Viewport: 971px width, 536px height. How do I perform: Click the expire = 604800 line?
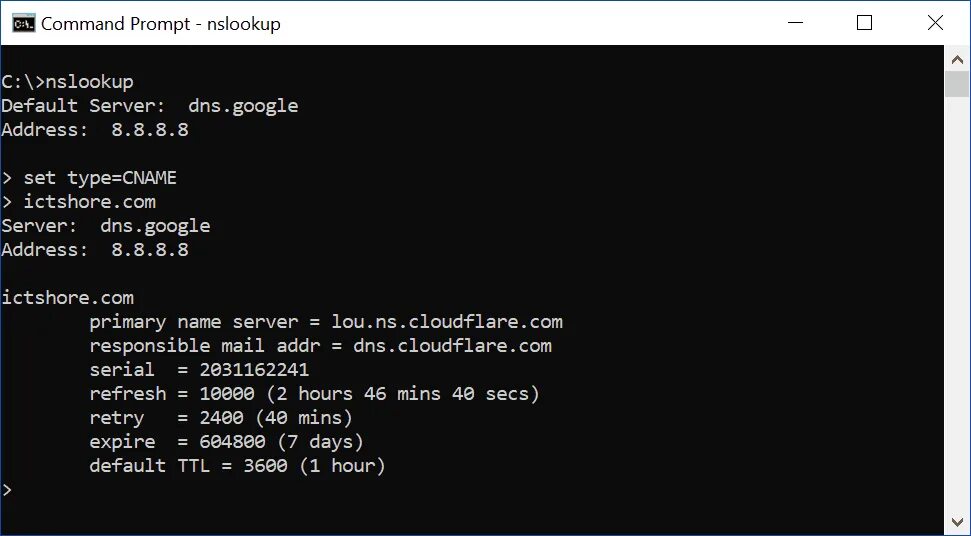226,442
